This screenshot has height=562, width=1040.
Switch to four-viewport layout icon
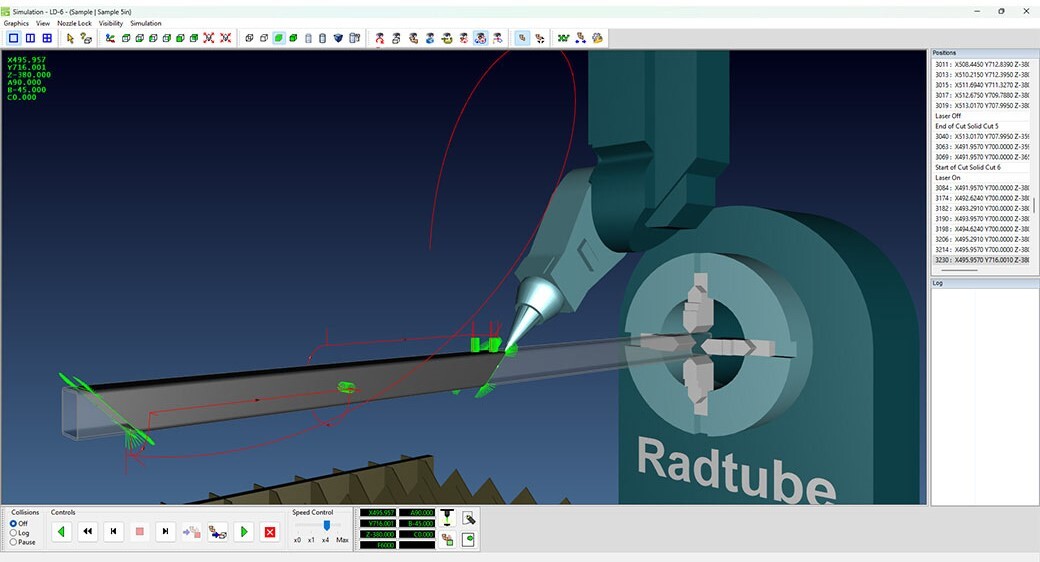click(x=46, y=38)
